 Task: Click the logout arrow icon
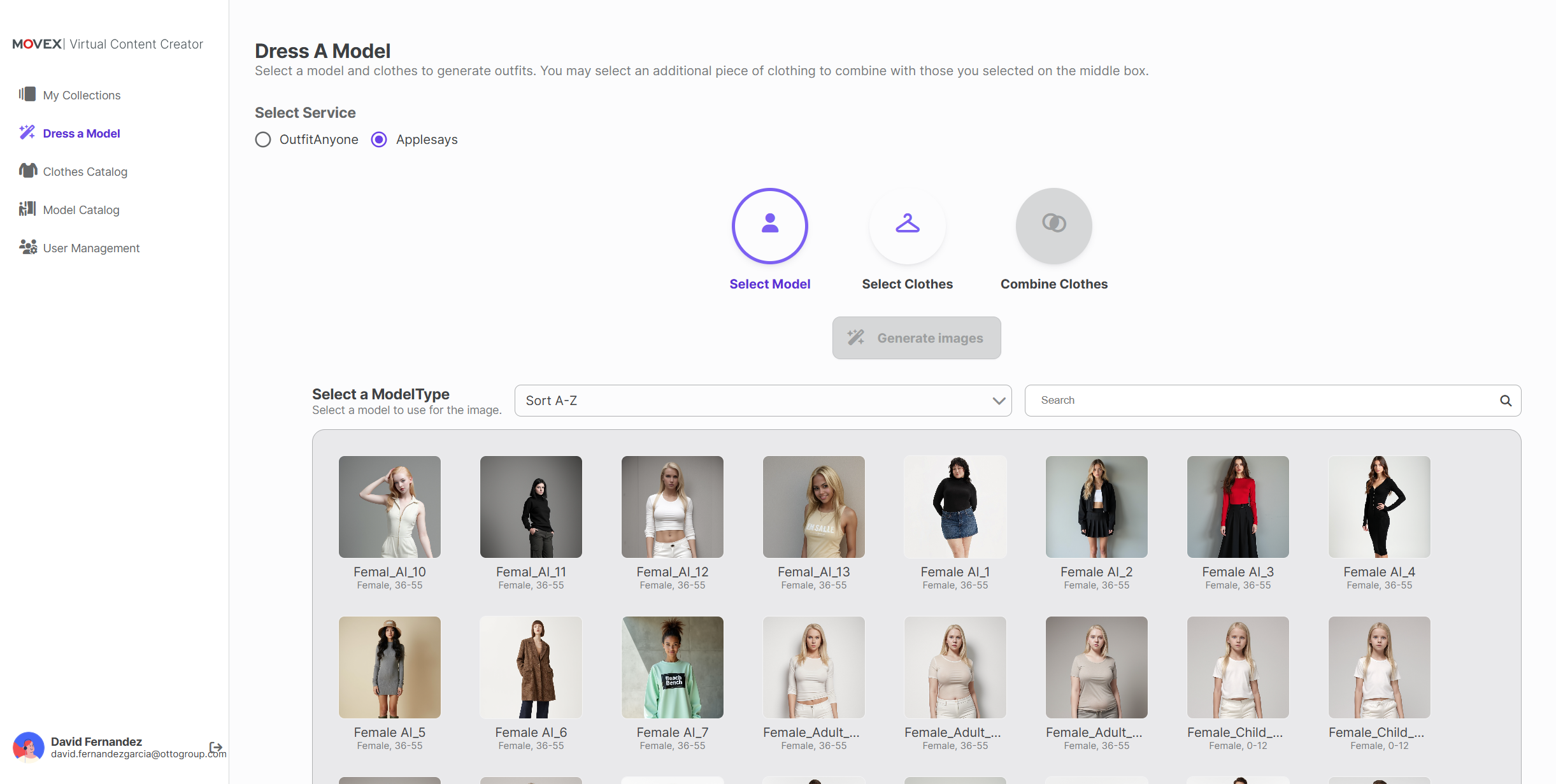click(x=216, y=747)
